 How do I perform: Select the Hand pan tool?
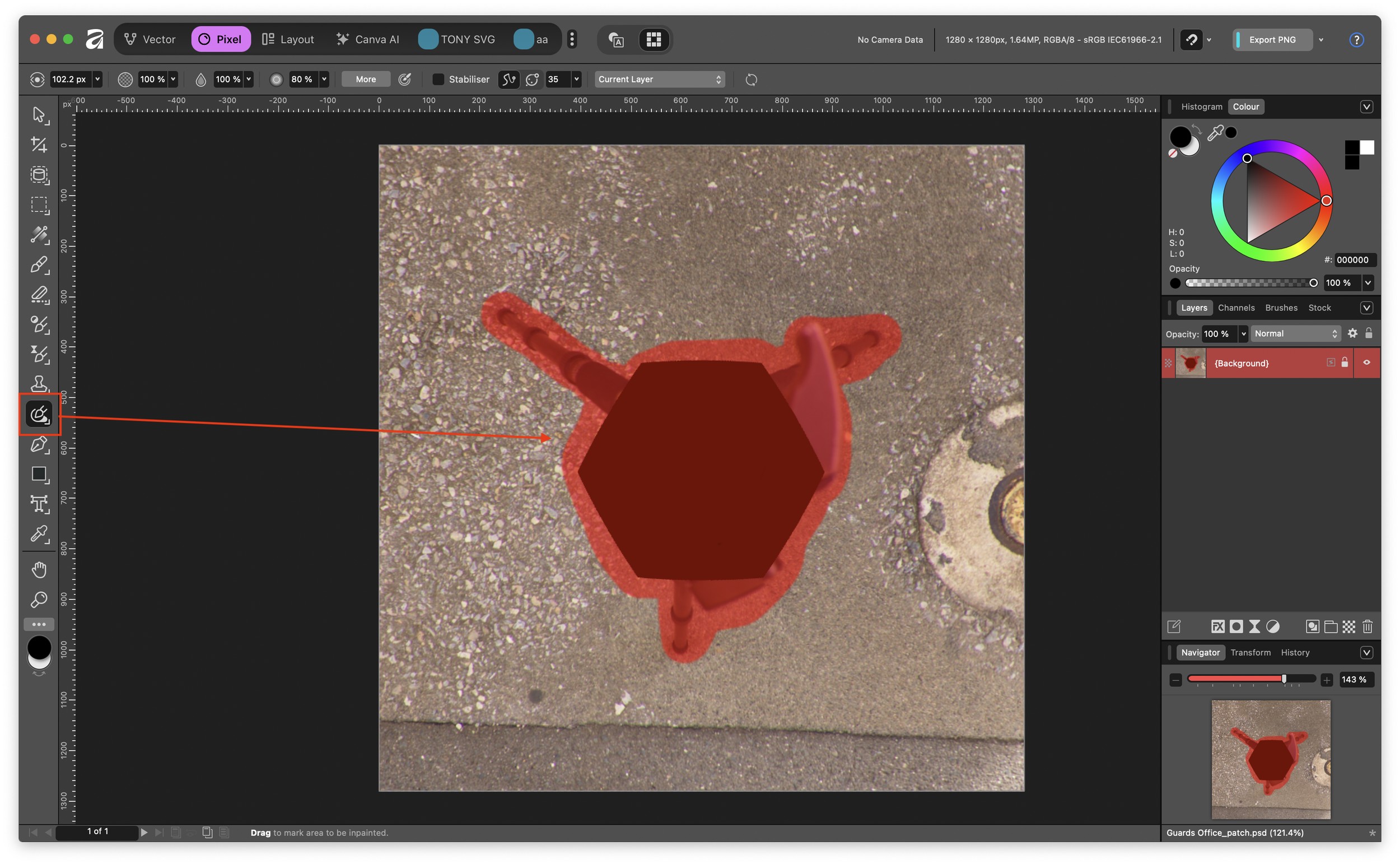[x=39, y=569]
